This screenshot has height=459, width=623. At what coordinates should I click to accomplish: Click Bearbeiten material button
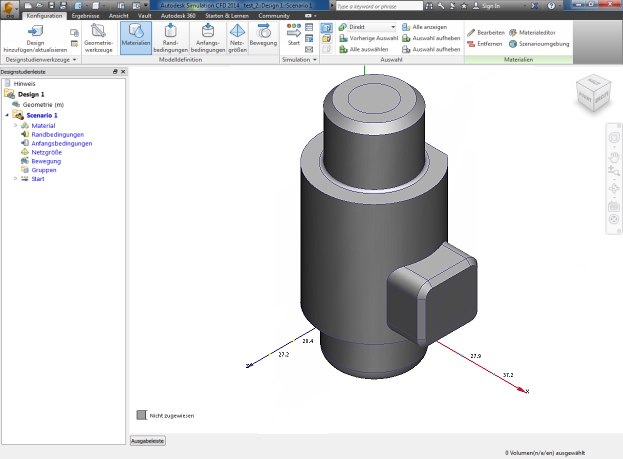[486, 33]
